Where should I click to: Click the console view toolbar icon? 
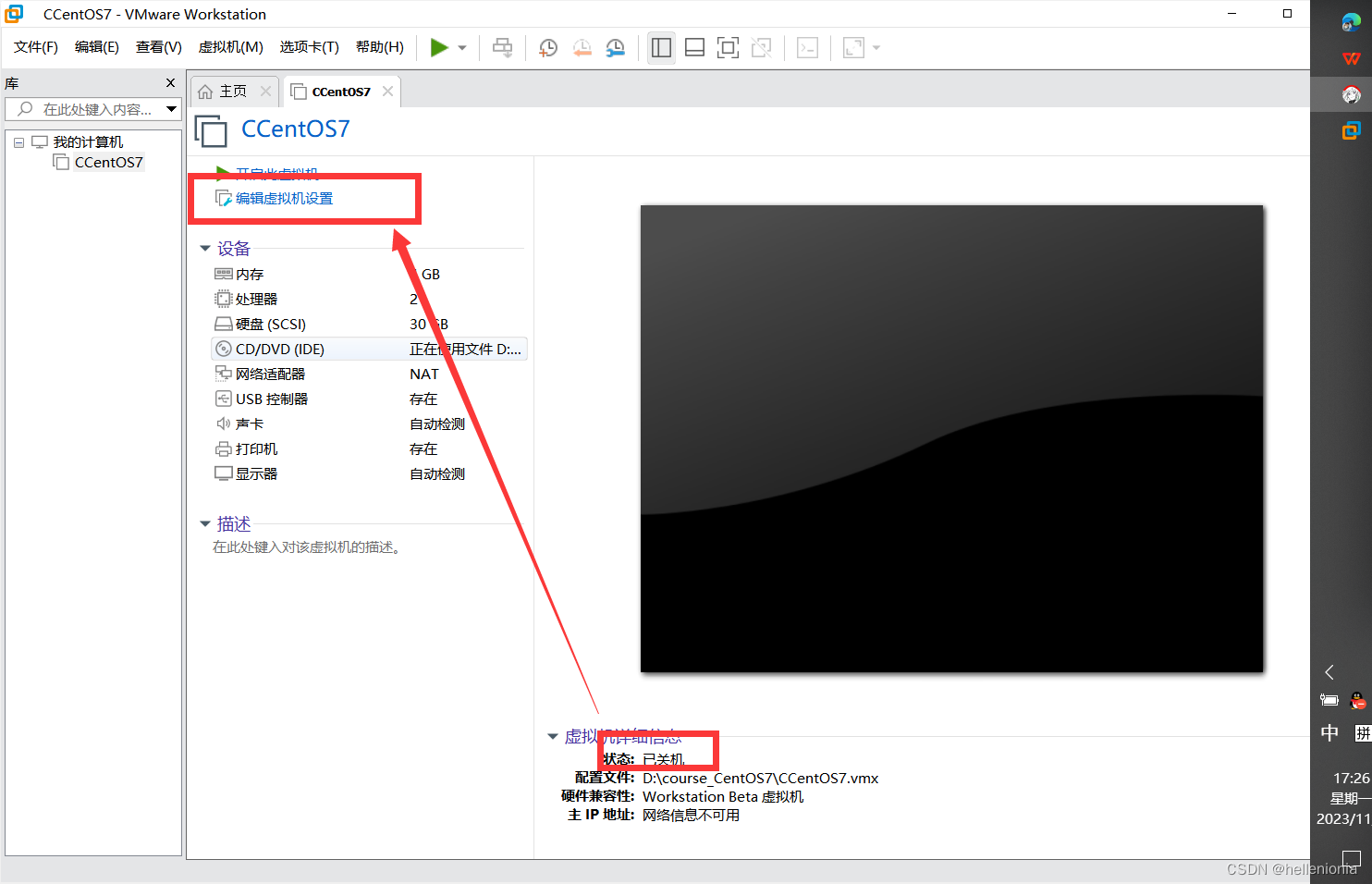807,47
